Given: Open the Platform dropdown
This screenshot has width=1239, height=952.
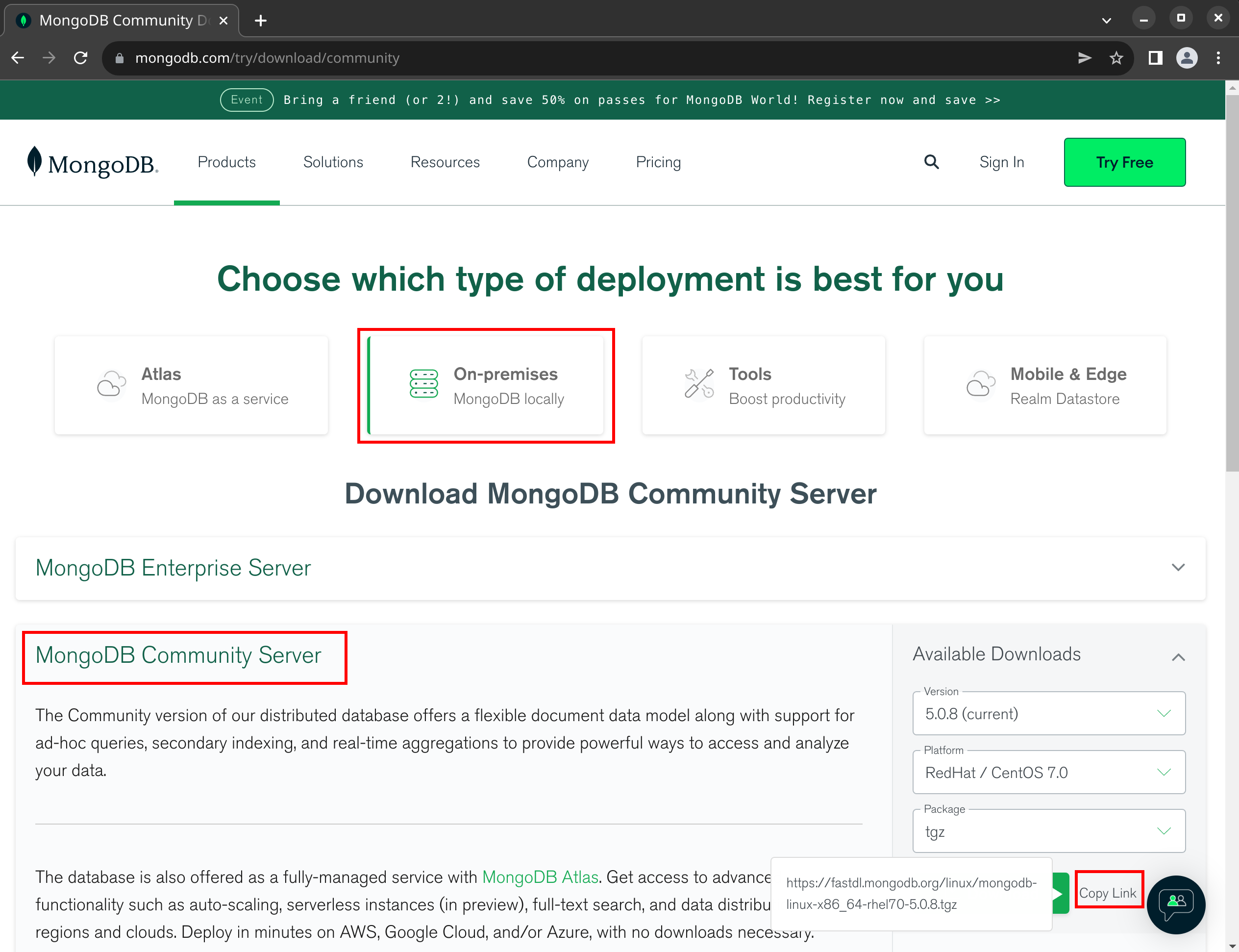Looking at the screenshot, I should pyautogui.click(x=1049, y=773).
